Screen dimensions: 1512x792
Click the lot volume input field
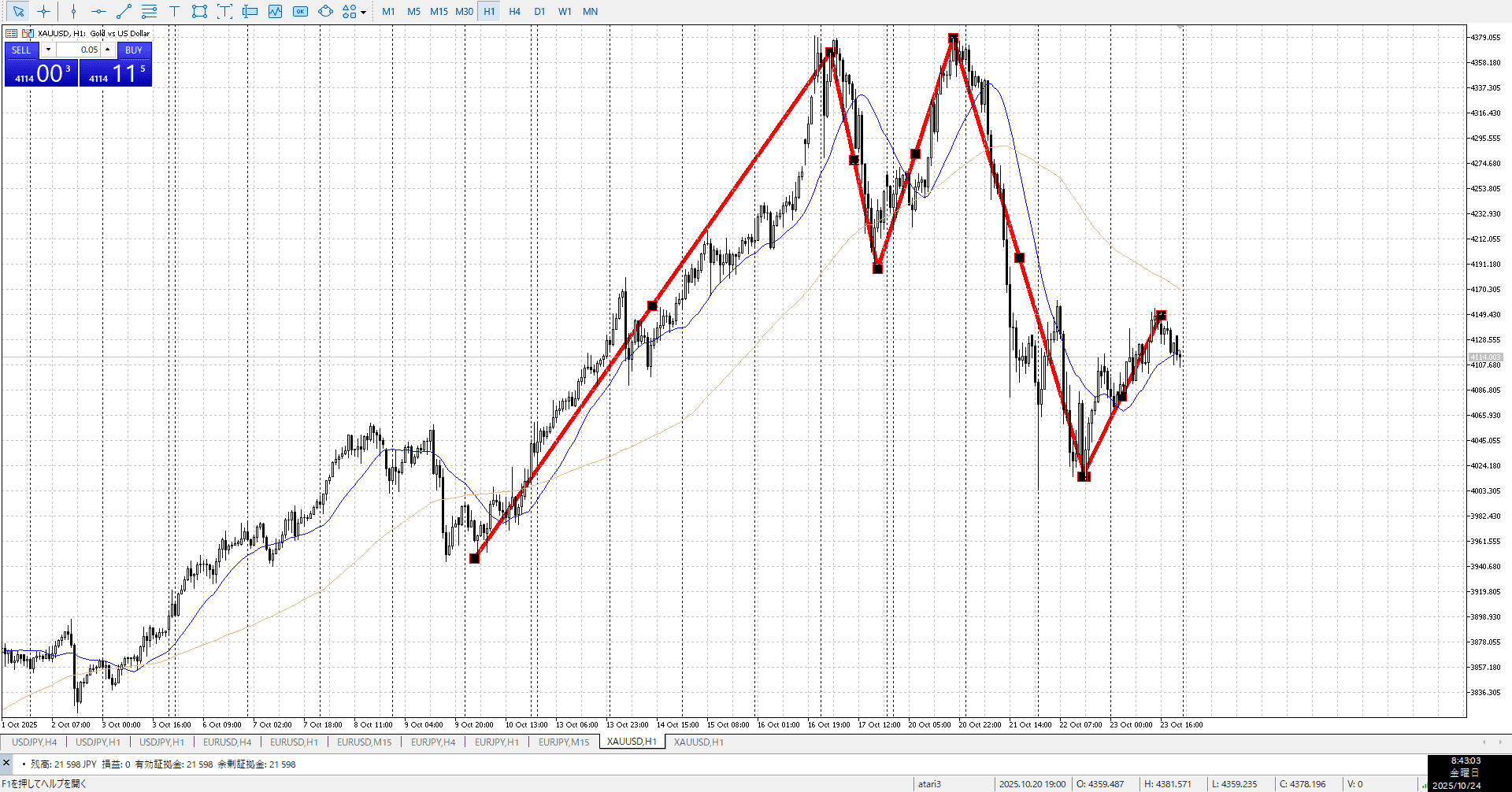click(79, 50)
